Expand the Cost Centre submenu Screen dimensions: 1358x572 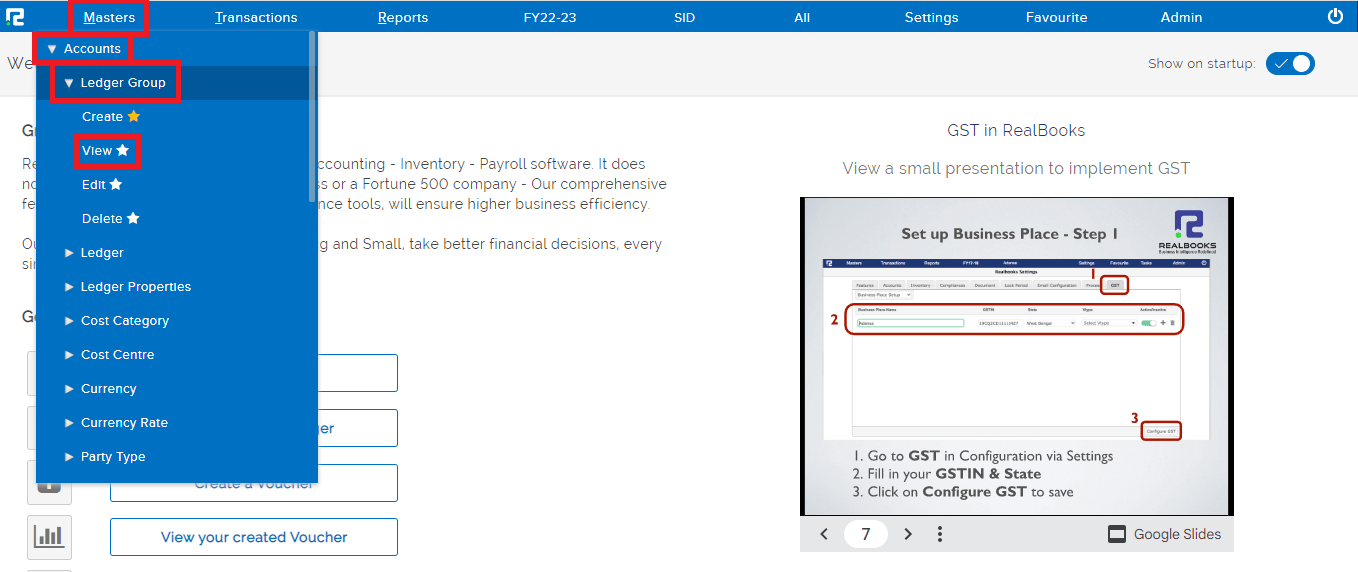click(117, 355)
